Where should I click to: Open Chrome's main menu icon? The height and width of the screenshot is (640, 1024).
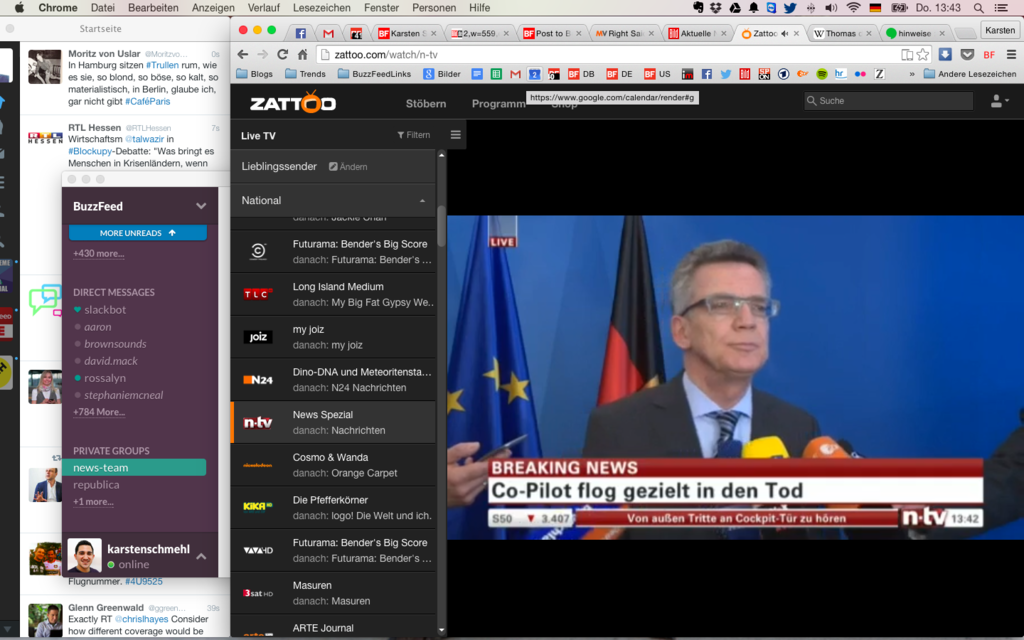point(1011,54)
